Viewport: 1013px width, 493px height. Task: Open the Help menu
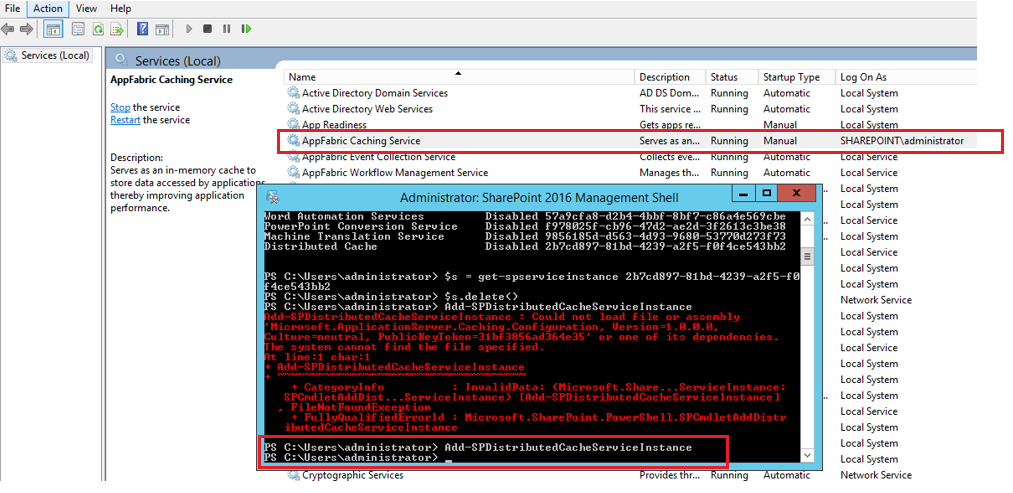tap(121, 8)
